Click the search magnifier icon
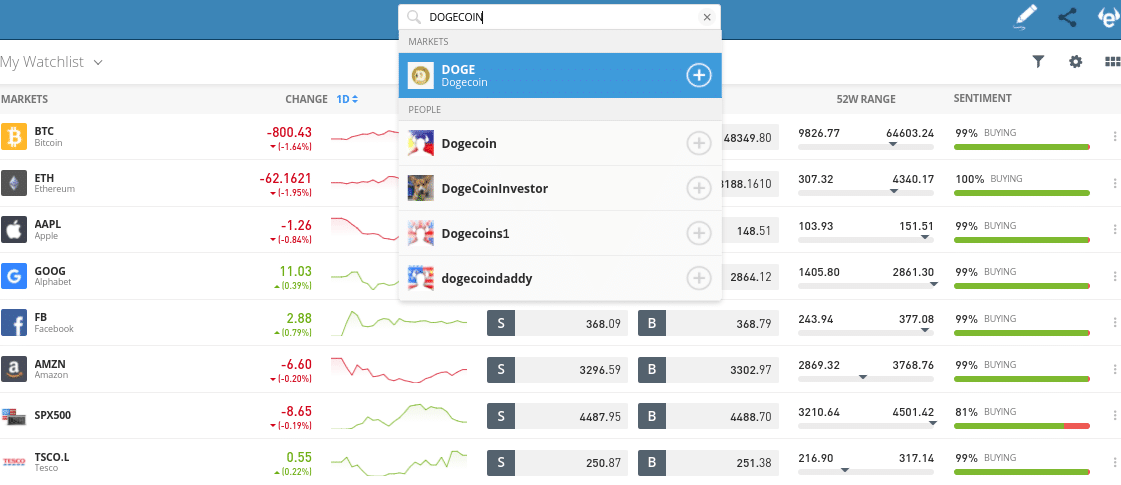The height and width of the screenshot is (485, 1121). tap(413, 17)
